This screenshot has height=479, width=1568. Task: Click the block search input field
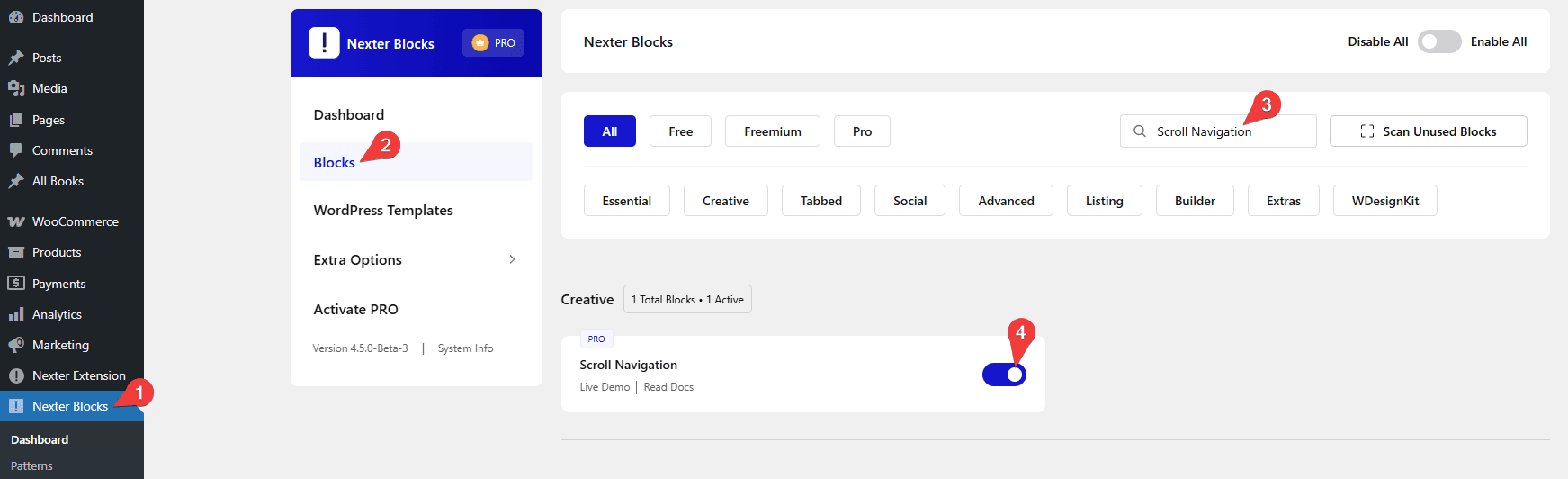(1218, 131)
